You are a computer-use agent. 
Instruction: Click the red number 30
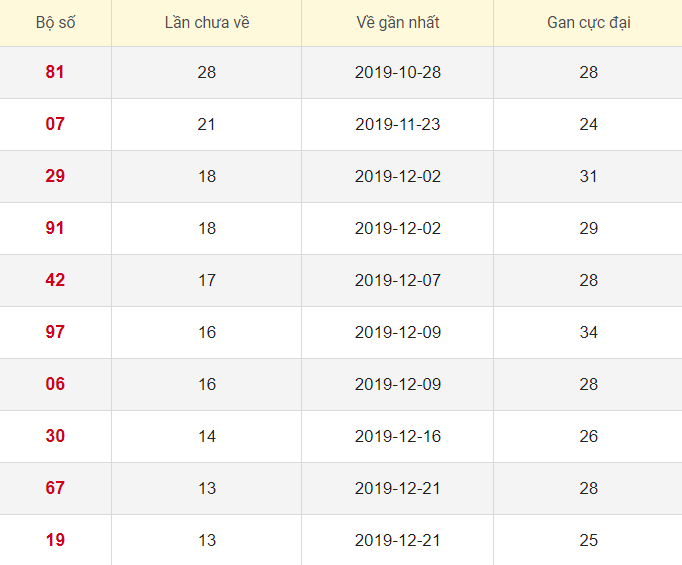[x=55, y=436]
